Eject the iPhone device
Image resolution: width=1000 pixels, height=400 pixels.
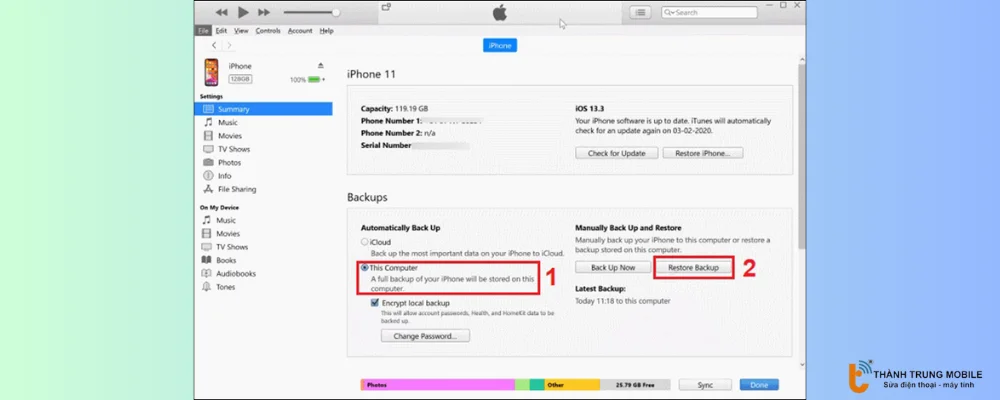point(321,66)
